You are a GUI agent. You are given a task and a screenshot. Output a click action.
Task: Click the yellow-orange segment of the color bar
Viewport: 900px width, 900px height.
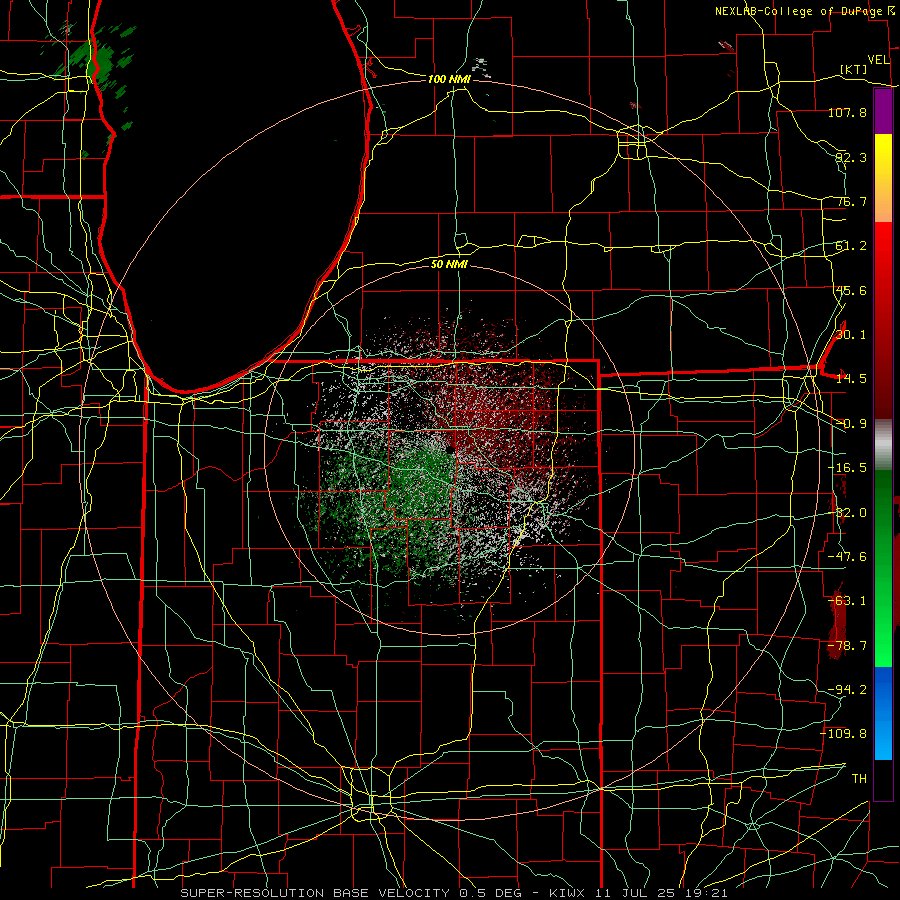883,178
